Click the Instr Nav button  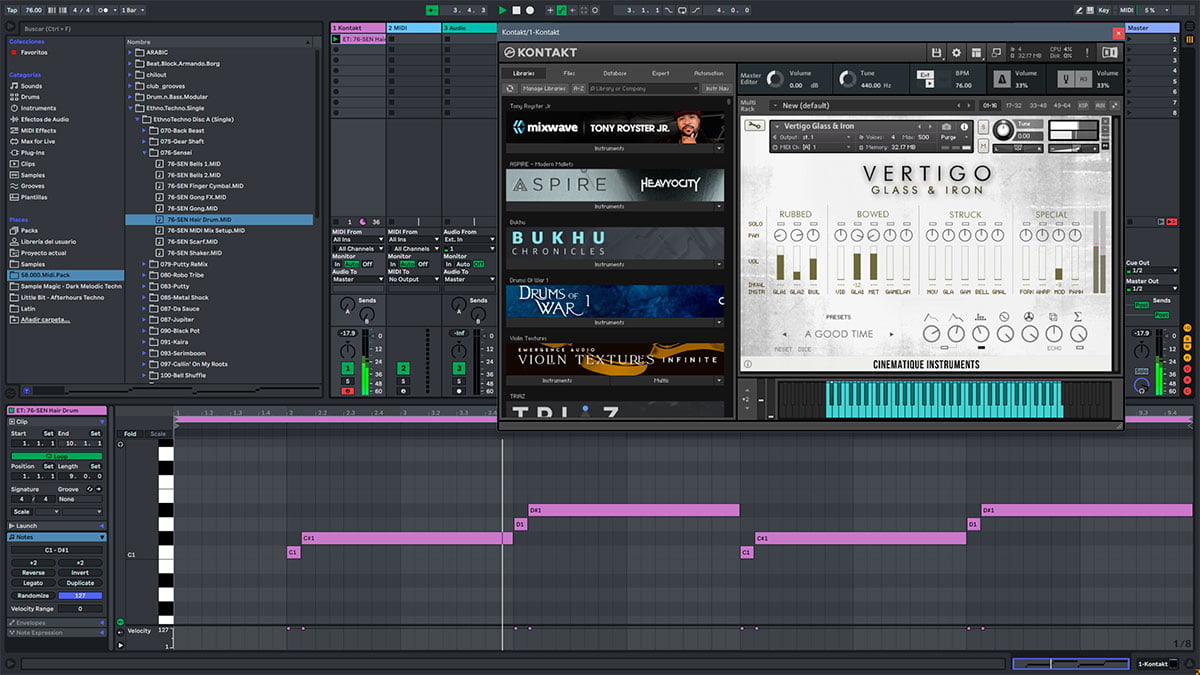point(716,89)
